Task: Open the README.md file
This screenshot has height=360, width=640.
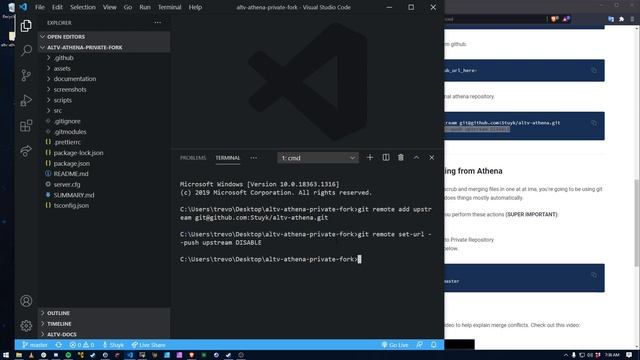Action: tap(104, 174)
